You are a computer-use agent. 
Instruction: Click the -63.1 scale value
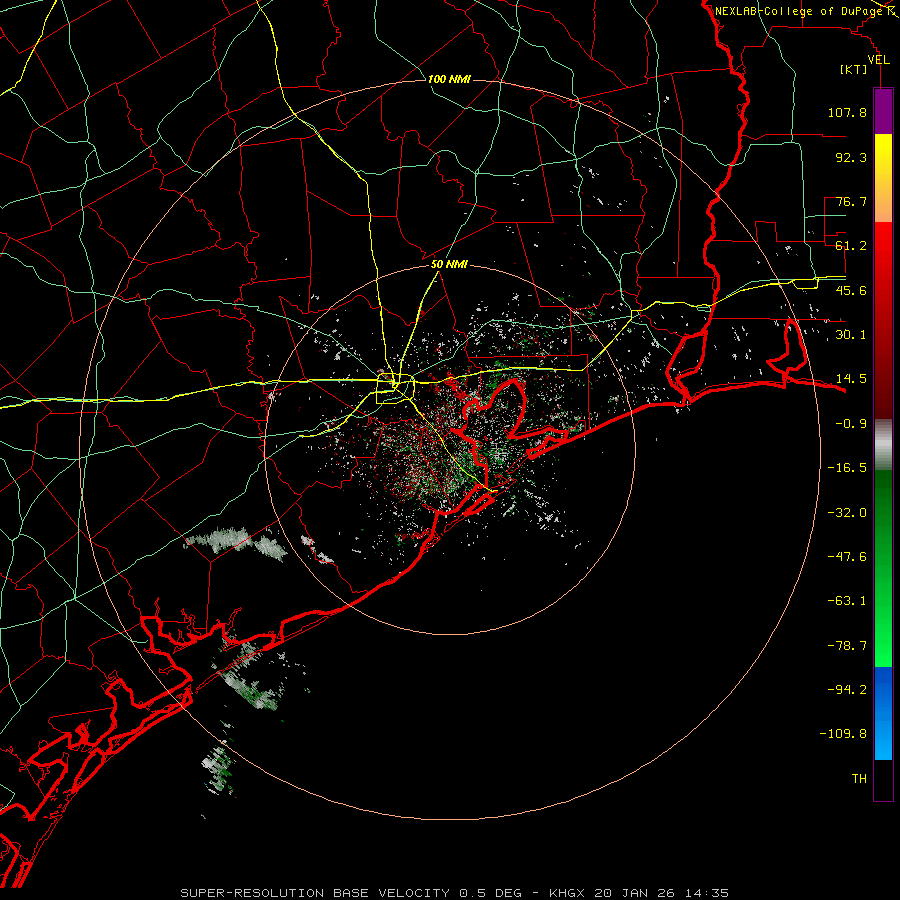tap(847, 601)
